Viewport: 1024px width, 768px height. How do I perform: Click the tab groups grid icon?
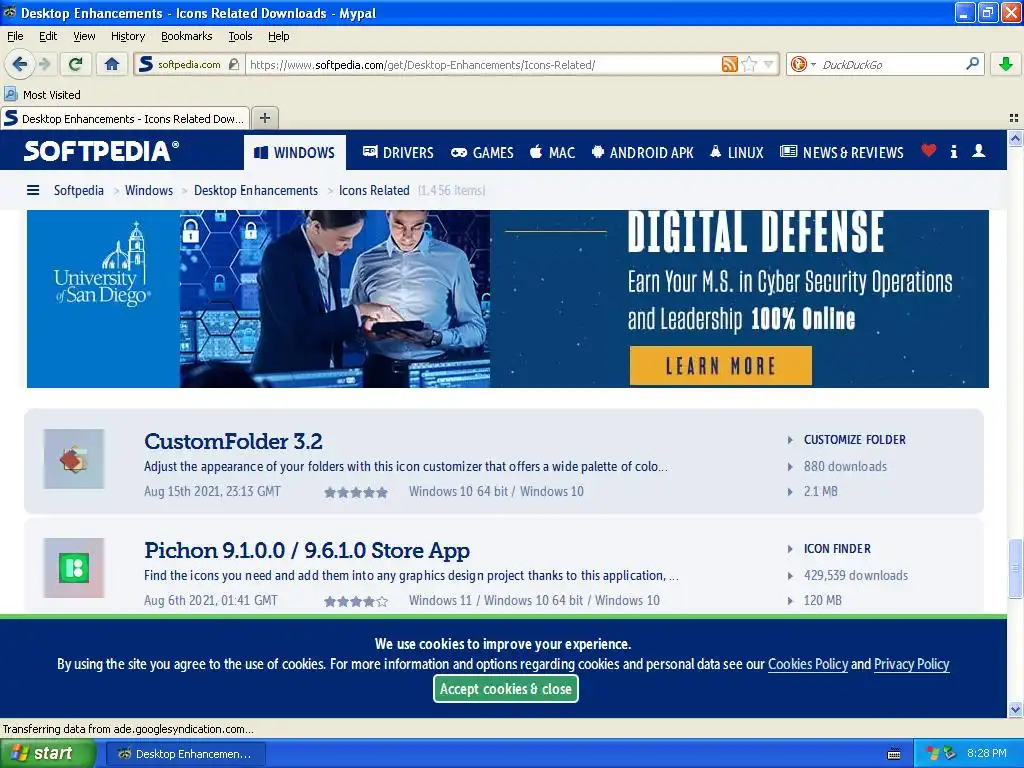click(1014, 118)
